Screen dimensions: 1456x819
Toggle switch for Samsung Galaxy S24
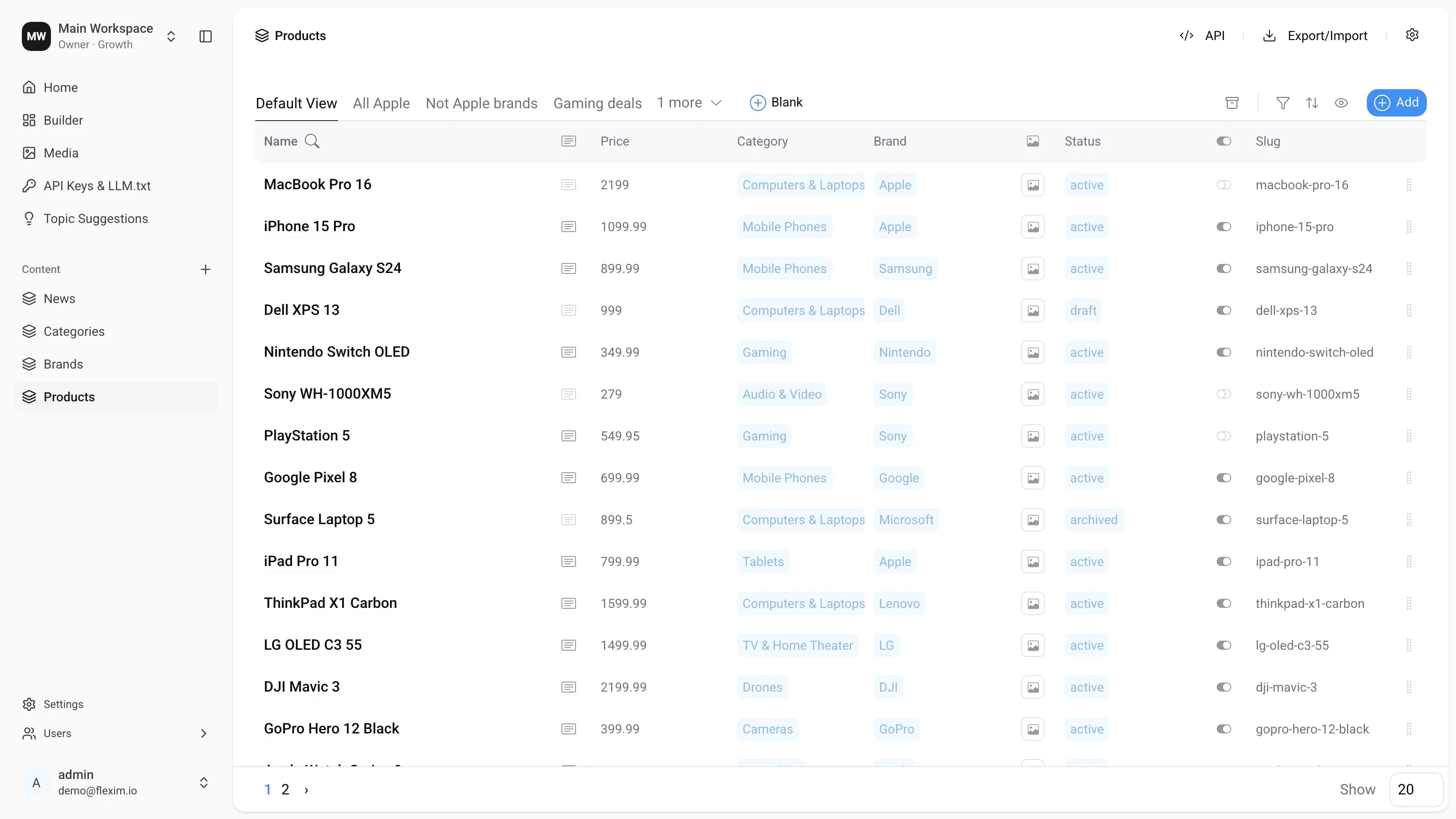coord(1223,268)
